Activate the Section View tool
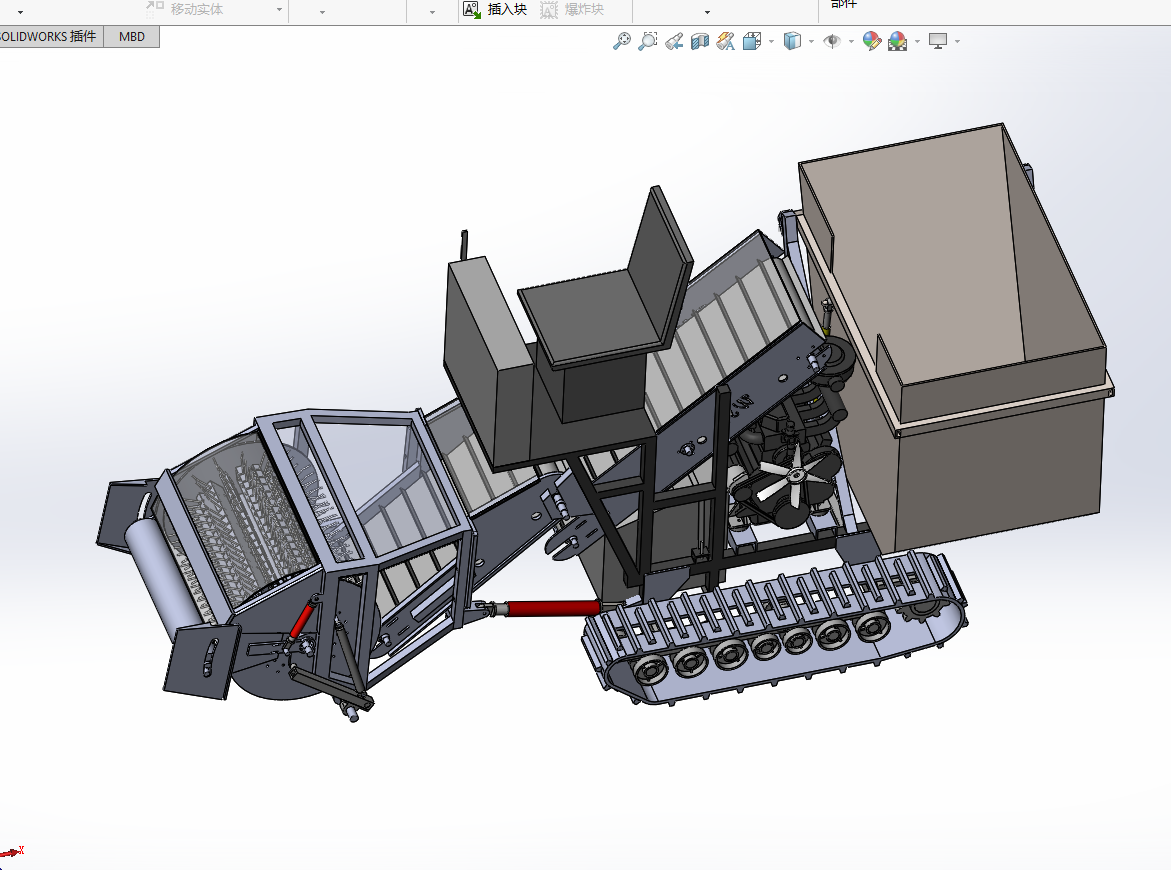This screenshot has height=870, width=1171. pyautogui.click(x=700, y=41)
